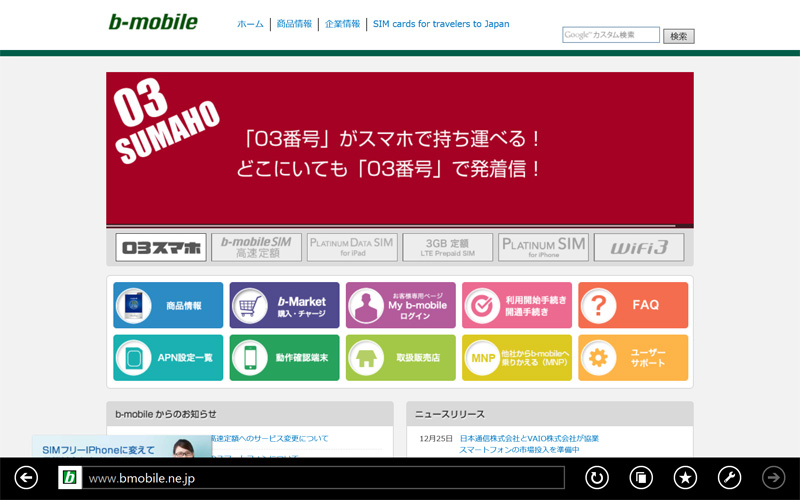Open the 企業情報 navigation link
Viewport: 800px width, 500px height.
click(342, 24)
